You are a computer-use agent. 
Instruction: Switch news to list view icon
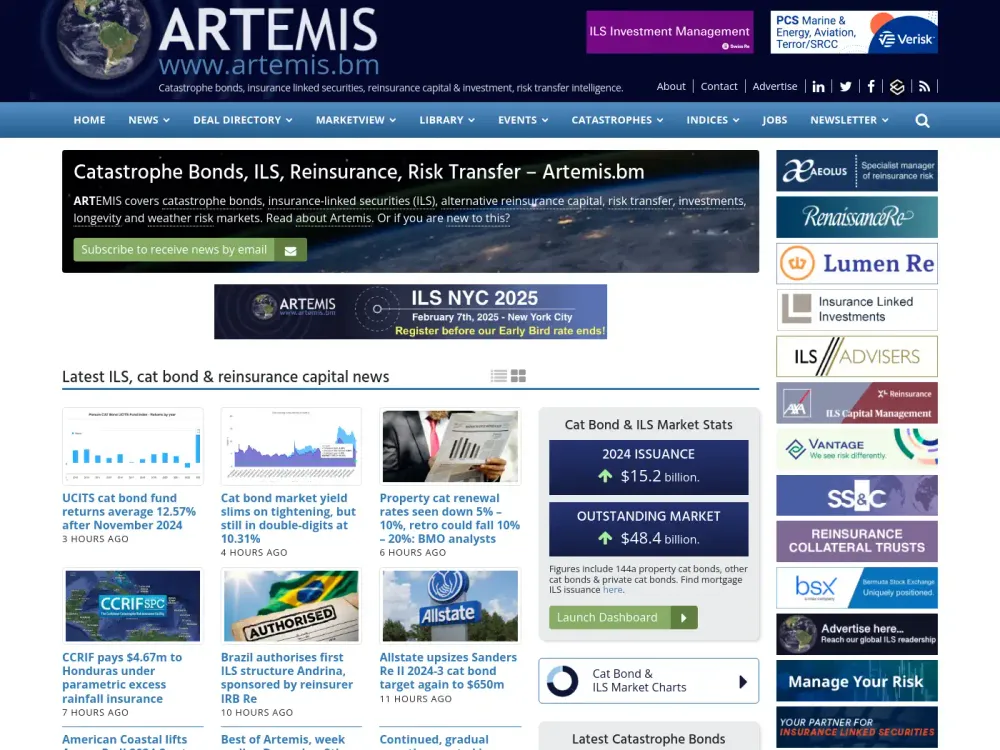point(498,375)
